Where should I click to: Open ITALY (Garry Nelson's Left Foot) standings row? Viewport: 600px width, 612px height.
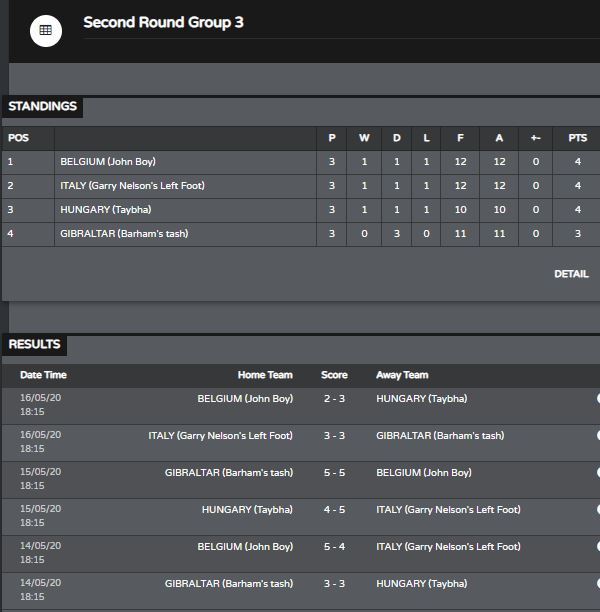tap(132, 186)
